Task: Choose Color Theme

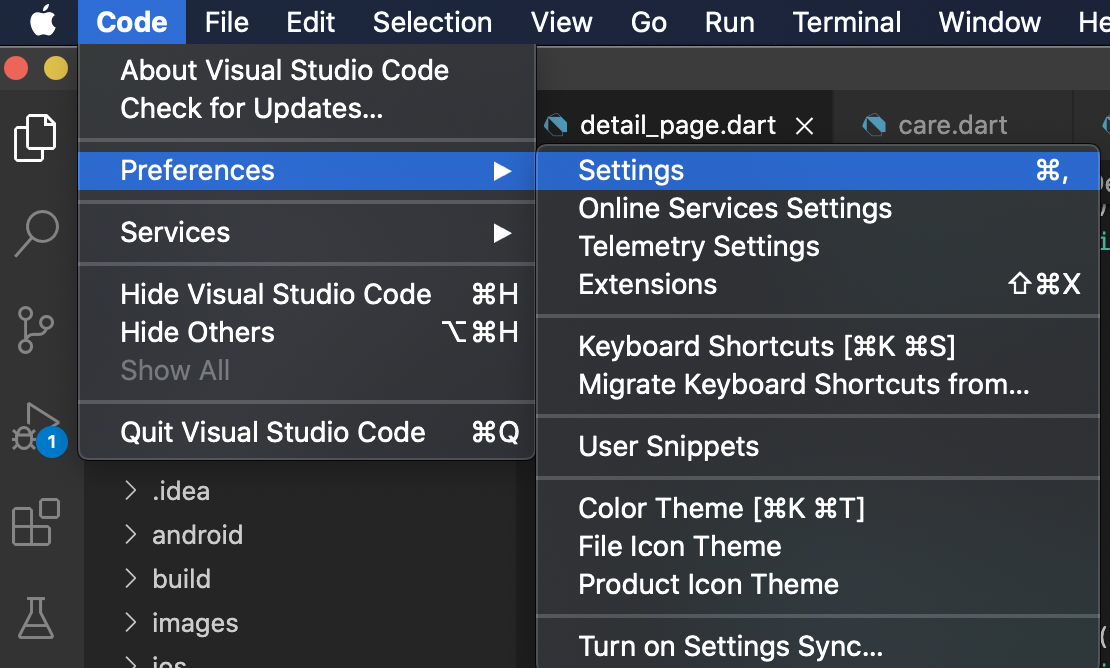Action: [818, 509]
